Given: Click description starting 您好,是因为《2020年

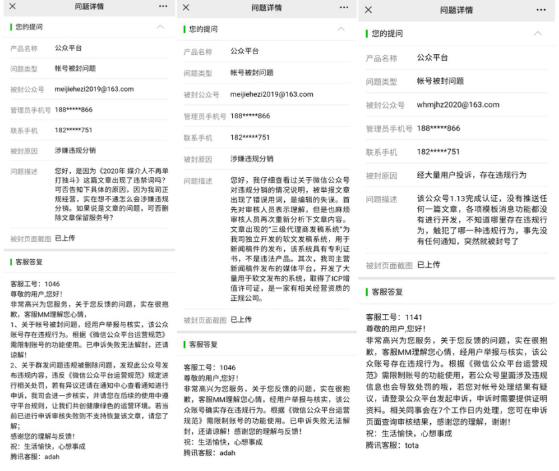Looking at the screenshot, I should tap(112, 194).
